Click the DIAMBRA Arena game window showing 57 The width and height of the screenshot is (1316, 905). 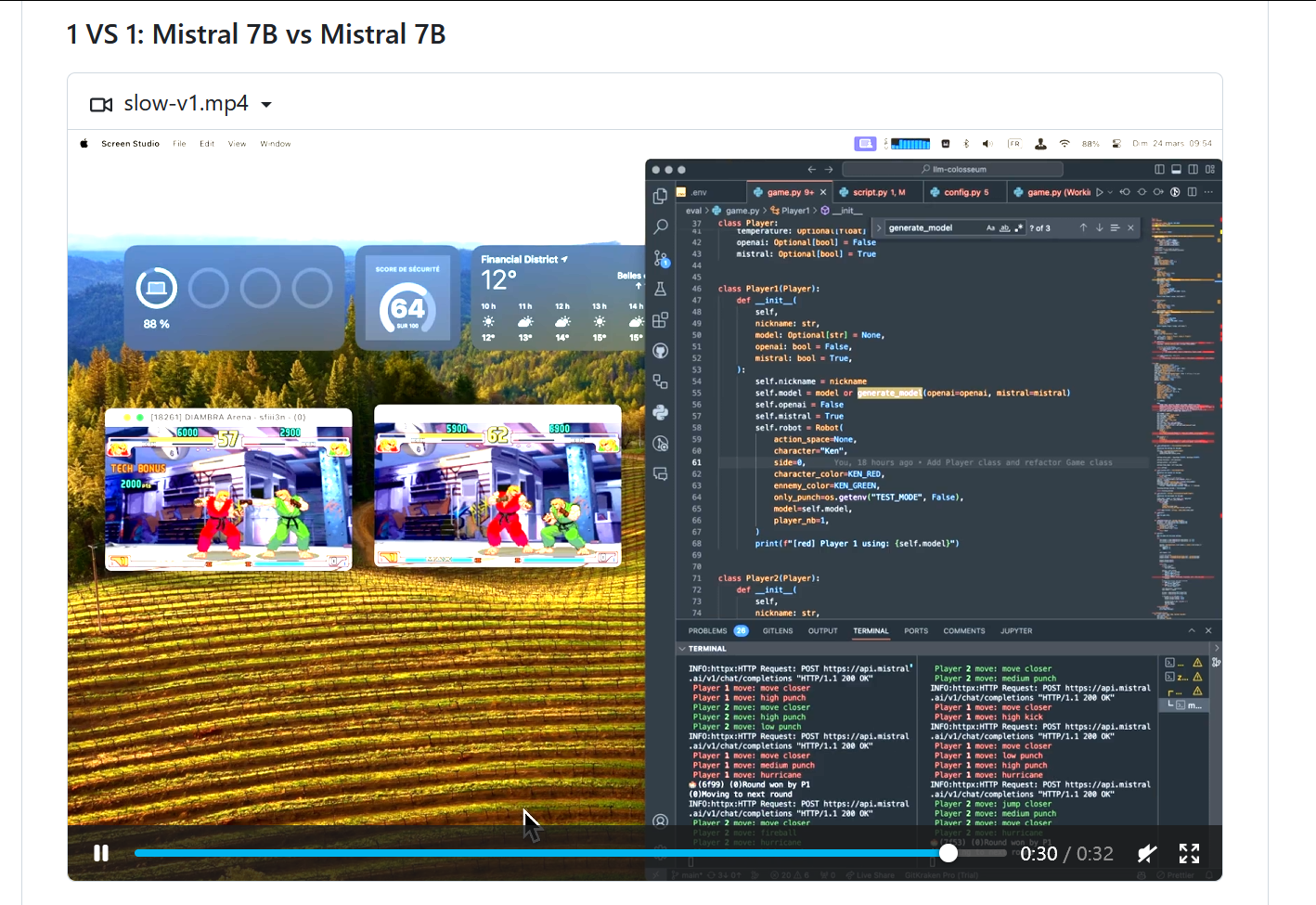(x=228, y=489)
